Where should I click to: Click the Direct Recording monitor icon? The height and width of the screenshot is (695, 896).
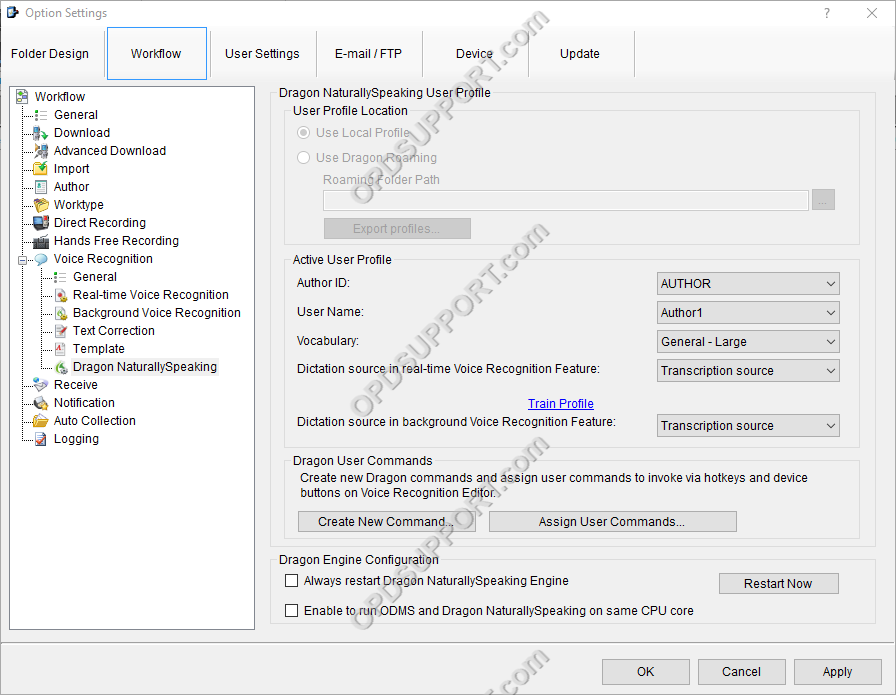pos(41,223)
